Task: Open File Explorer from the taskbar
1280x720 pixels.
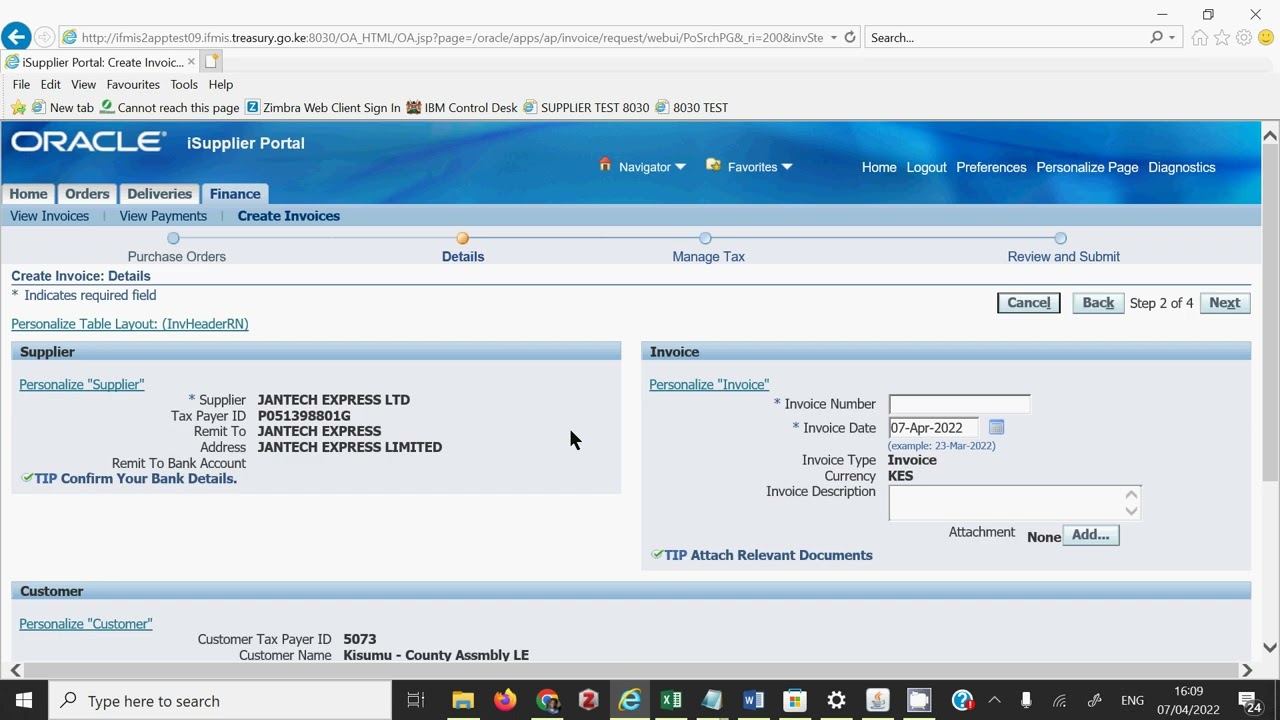Action: pyautogui.click(x=463, y=701)
